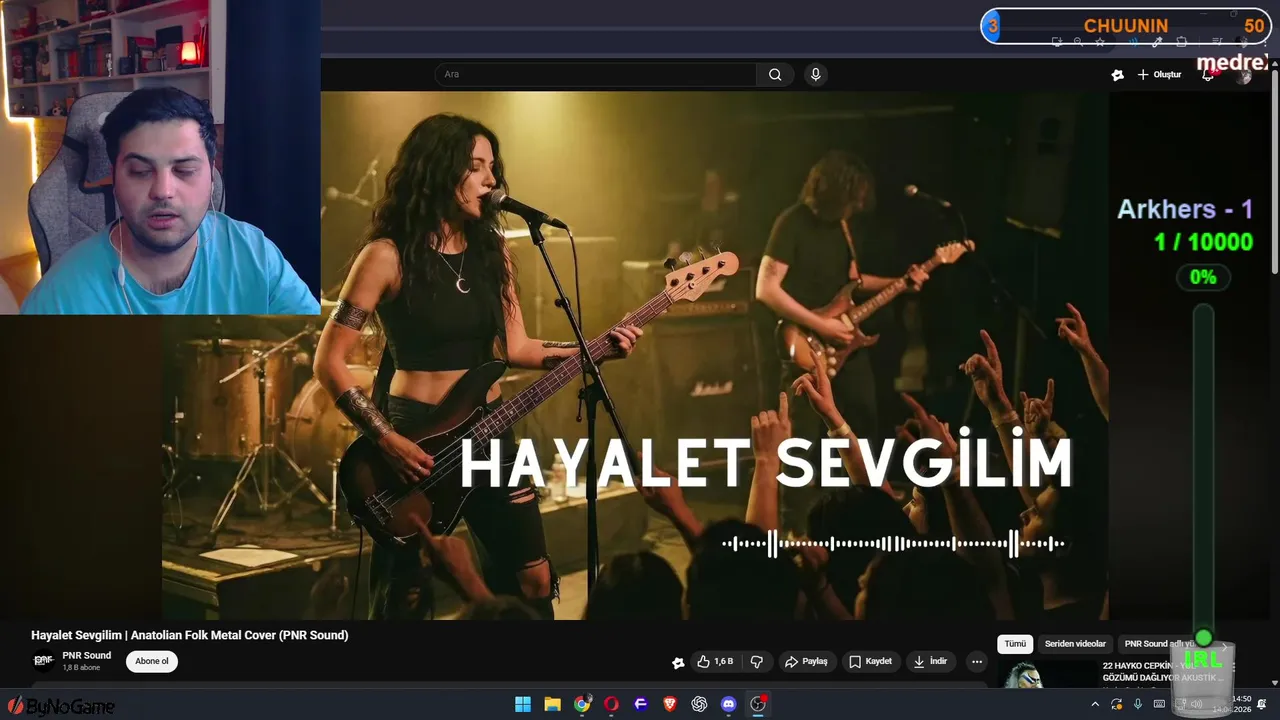Open the last taskbar app with red badge
The height and width of the screenshot is (720, 1280).
[758, 704]
